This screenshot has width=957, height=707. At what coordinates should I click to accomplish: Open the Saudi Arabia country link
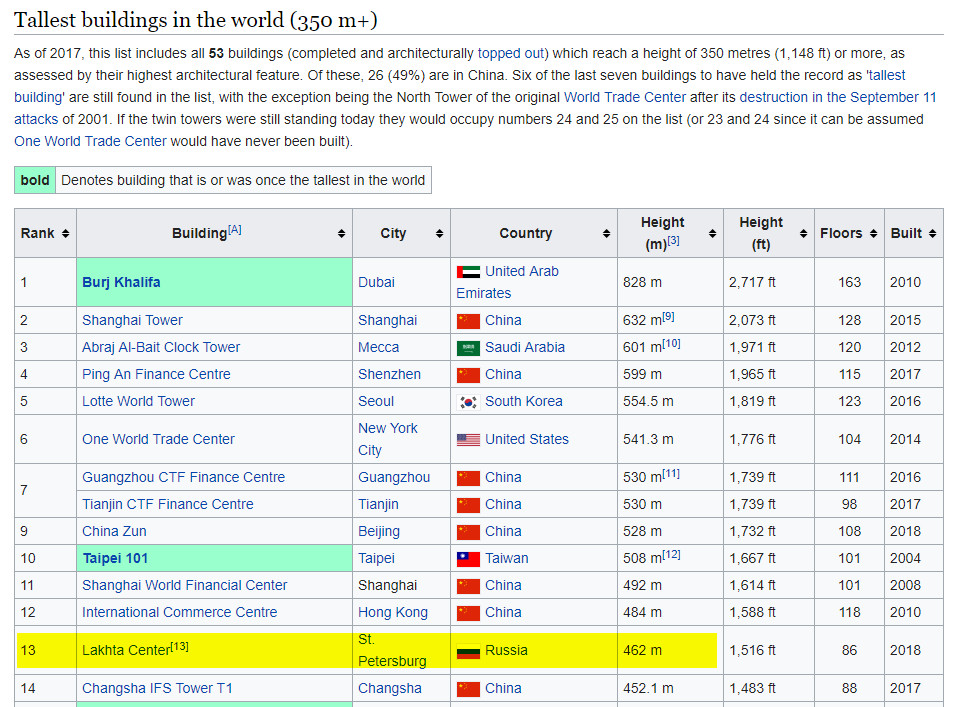coord(525,347)
